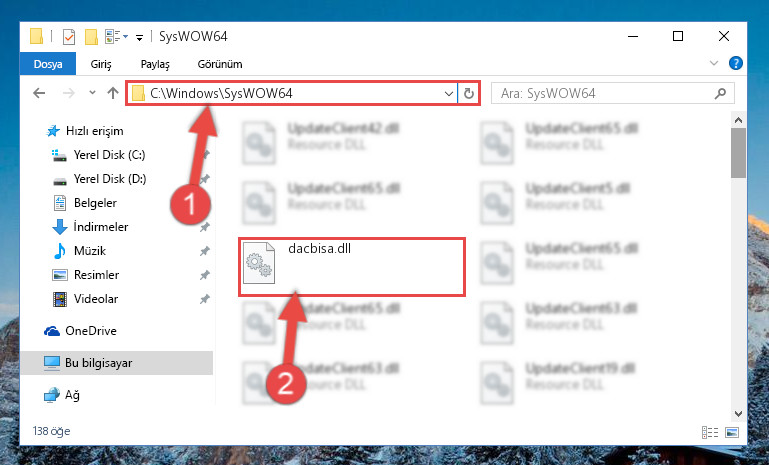This screenshot has height=465, width=769.
Task: Click the search magnifier icon
Action: click(720, 93)
